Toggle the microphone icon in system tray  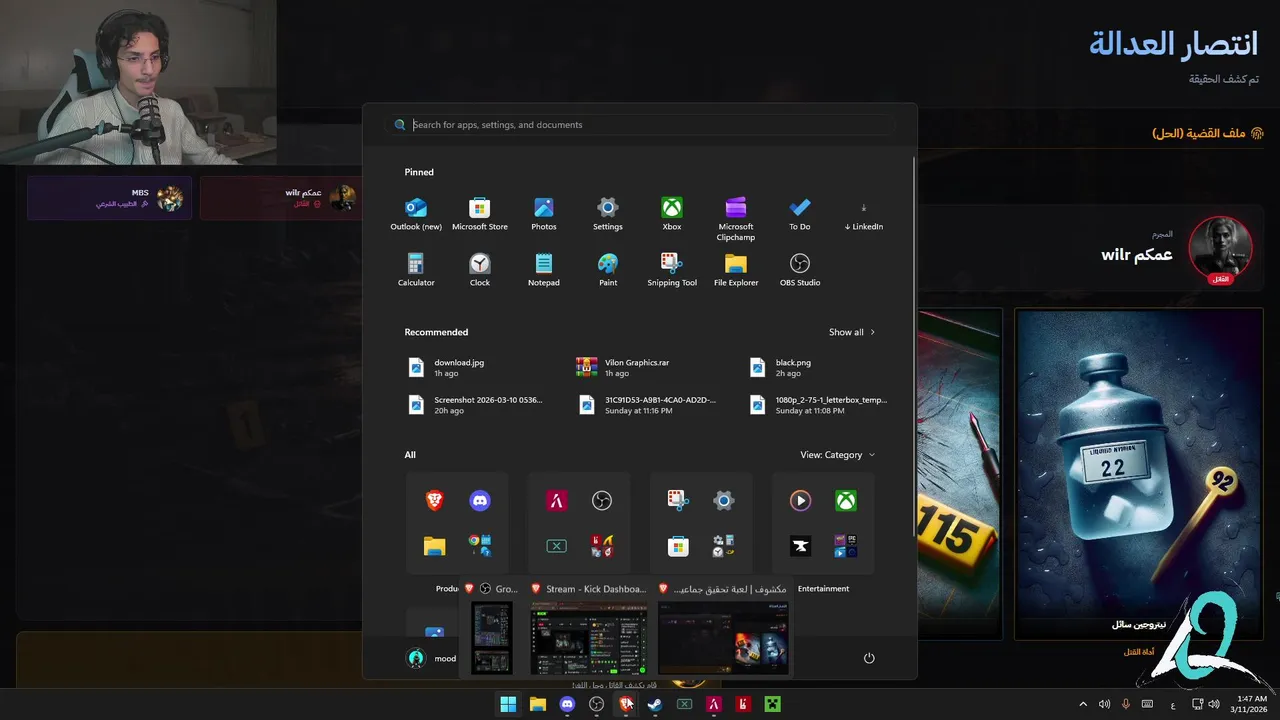1126,704
